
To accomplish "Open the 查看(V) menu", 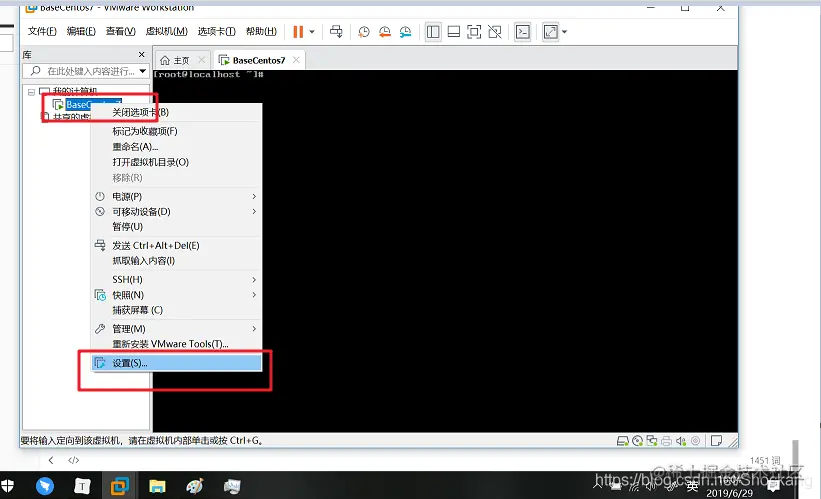I will (x=120, y=31).
